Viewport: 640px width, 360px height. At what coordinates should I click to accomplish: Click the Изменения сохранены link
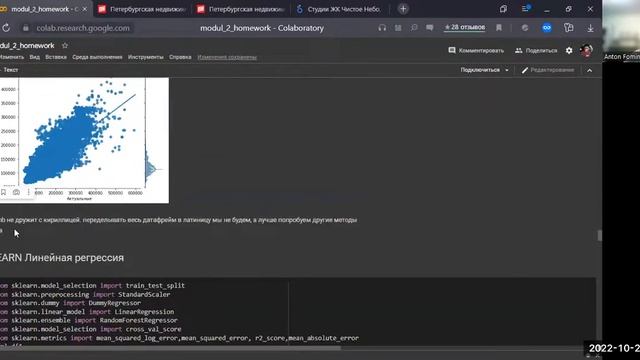227,57
